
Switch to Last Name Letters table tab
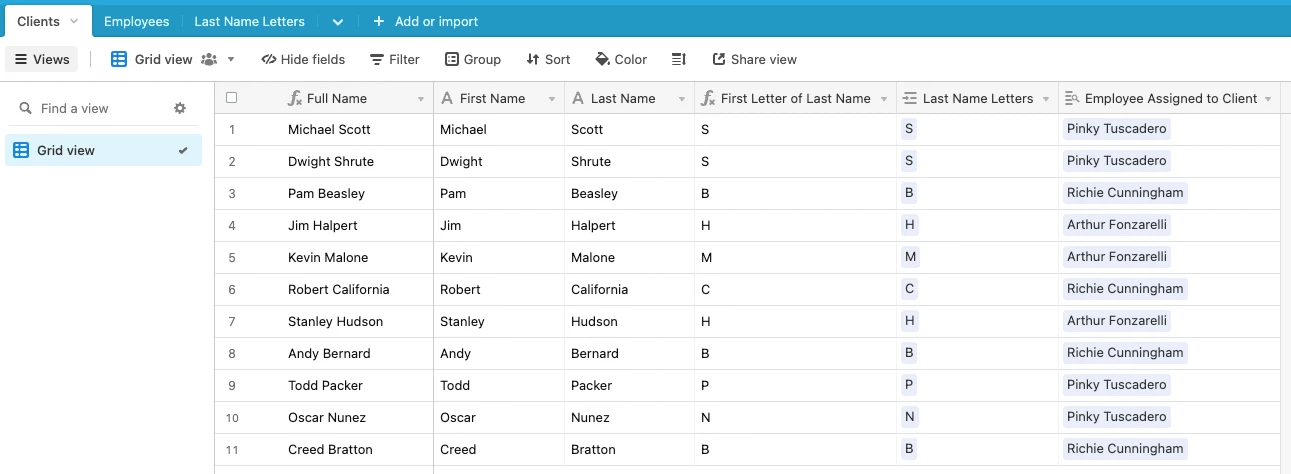(249, 21)
